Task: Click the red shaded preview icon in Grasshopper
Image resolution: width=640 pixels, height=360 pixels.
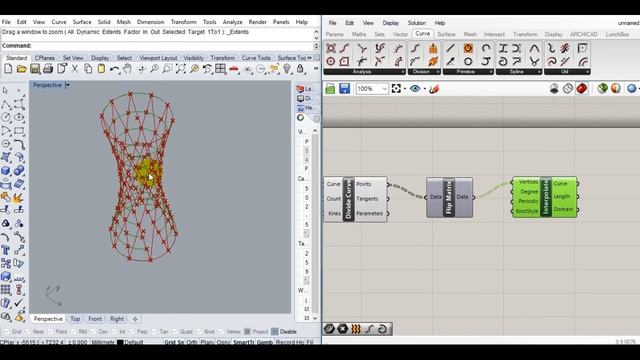Action: tap(582, 88)
